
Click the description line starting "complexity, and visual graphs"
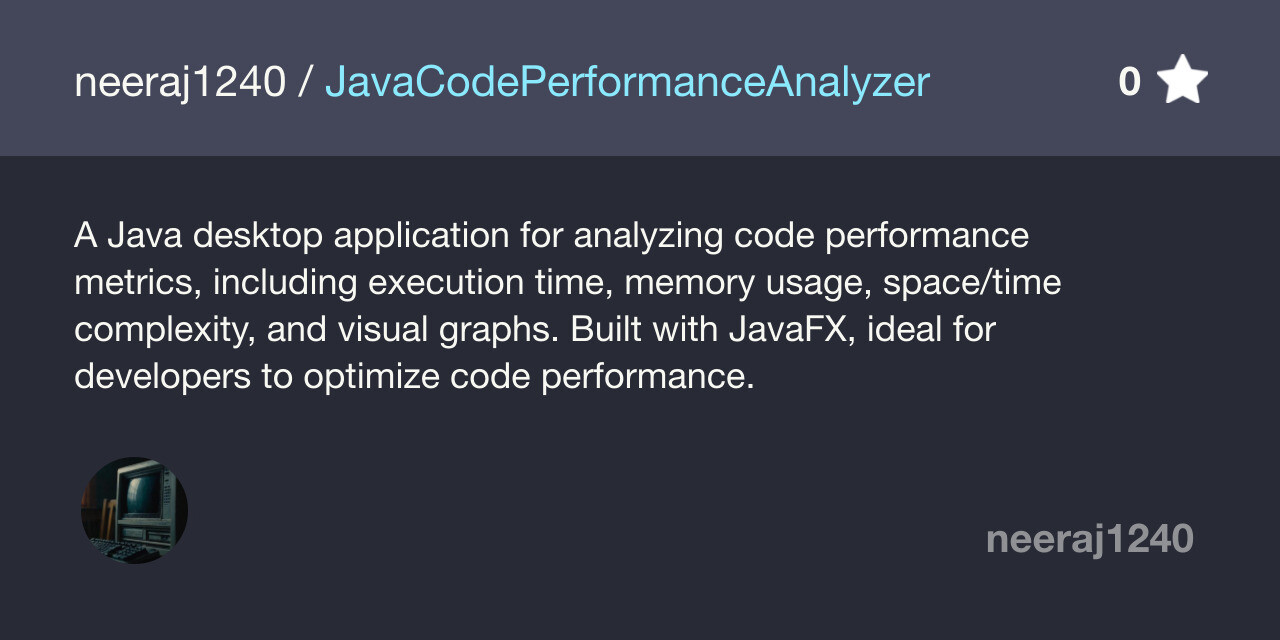click(535, 331)
